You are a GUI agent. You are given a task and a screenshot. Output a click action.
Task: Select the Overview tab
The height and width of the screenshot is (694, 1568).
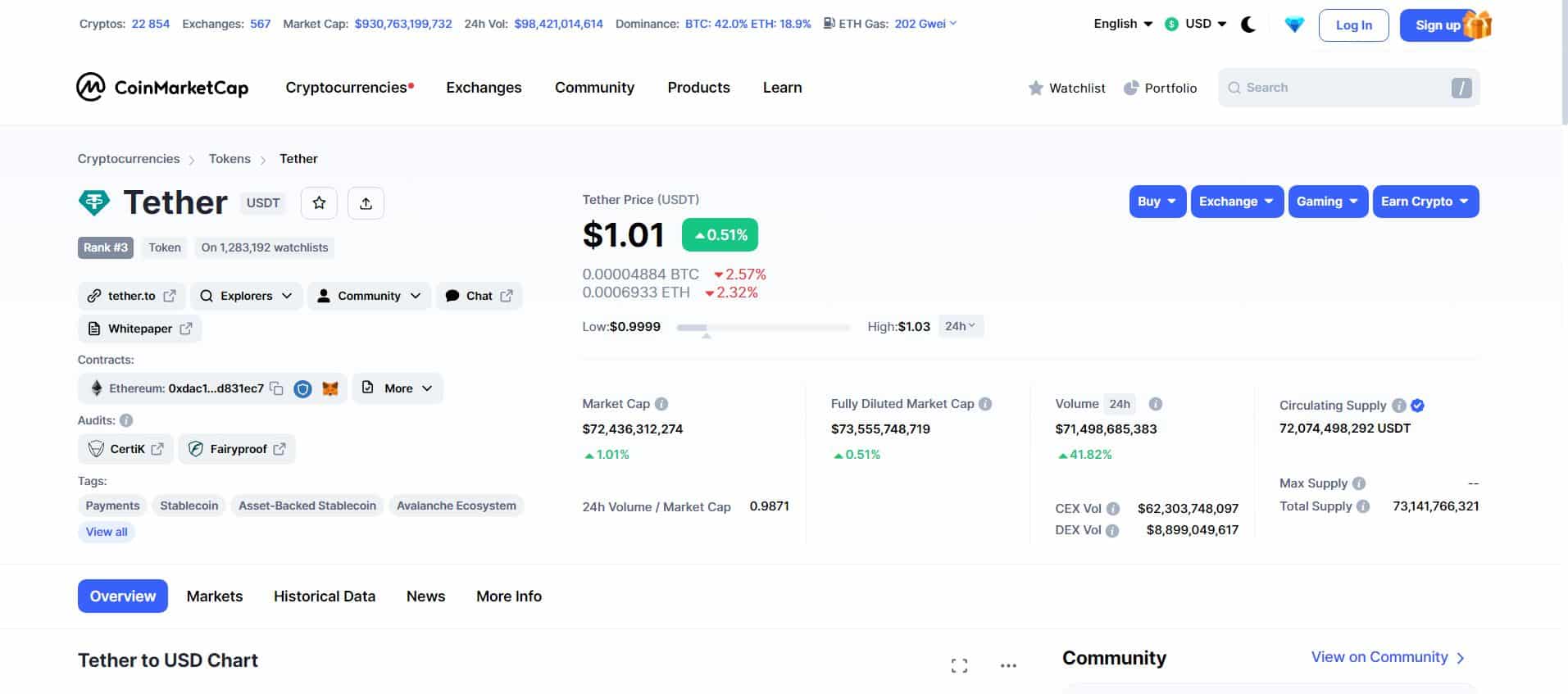pos(123,596)
